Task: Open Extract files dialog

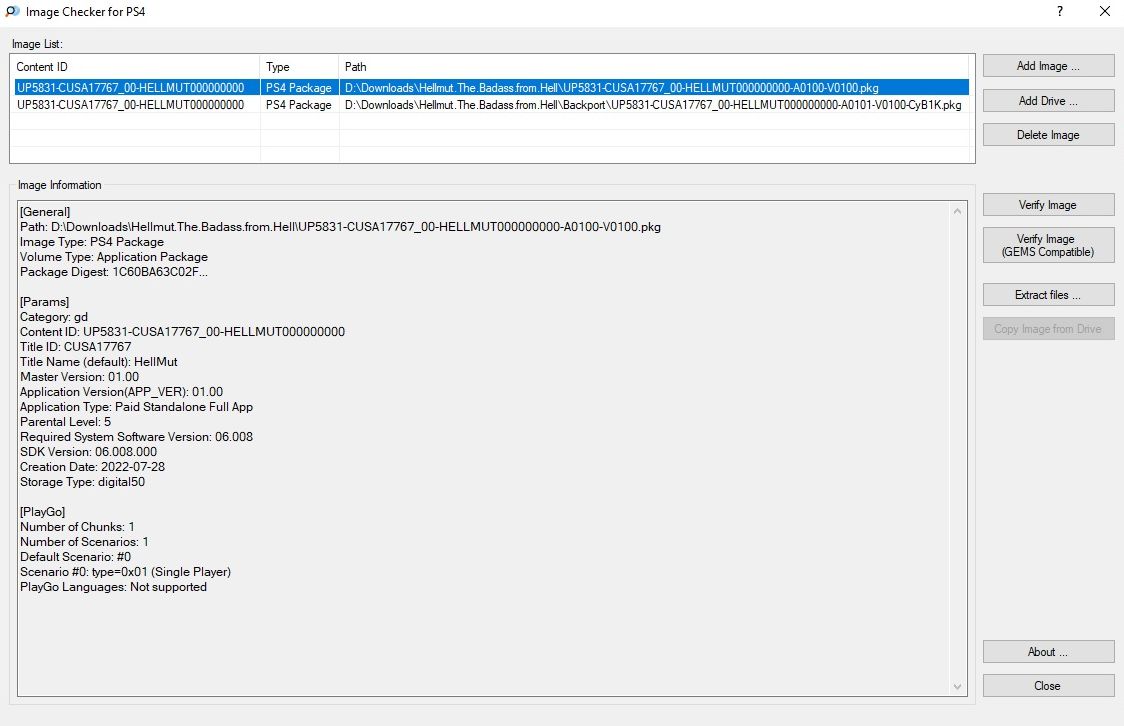Action: (x=1048, y=295)
